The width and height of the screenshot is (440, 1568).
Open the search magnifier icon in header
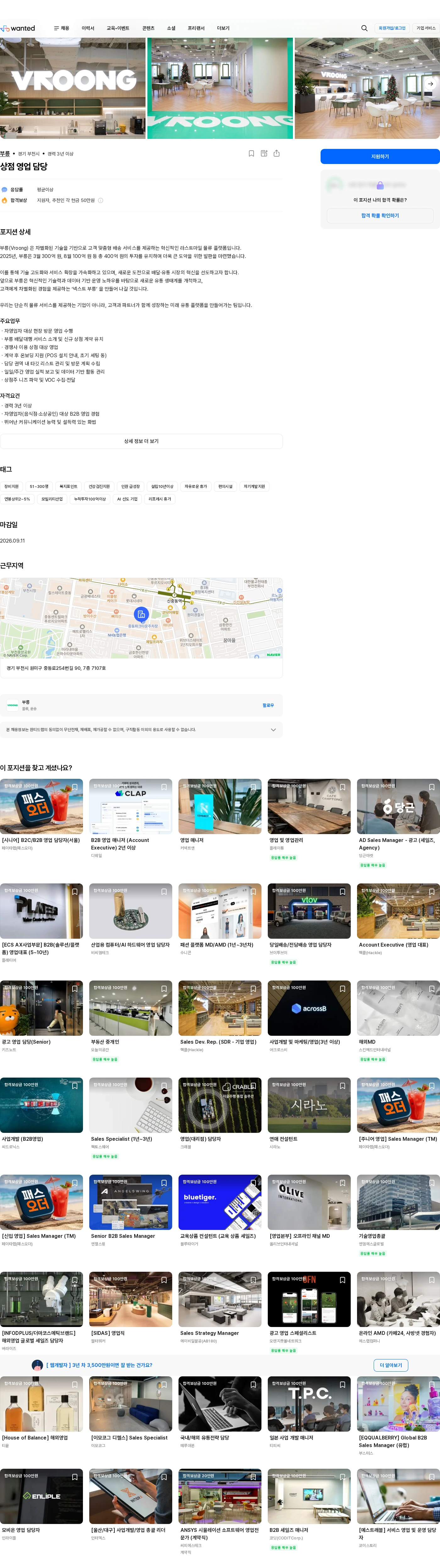364,28
